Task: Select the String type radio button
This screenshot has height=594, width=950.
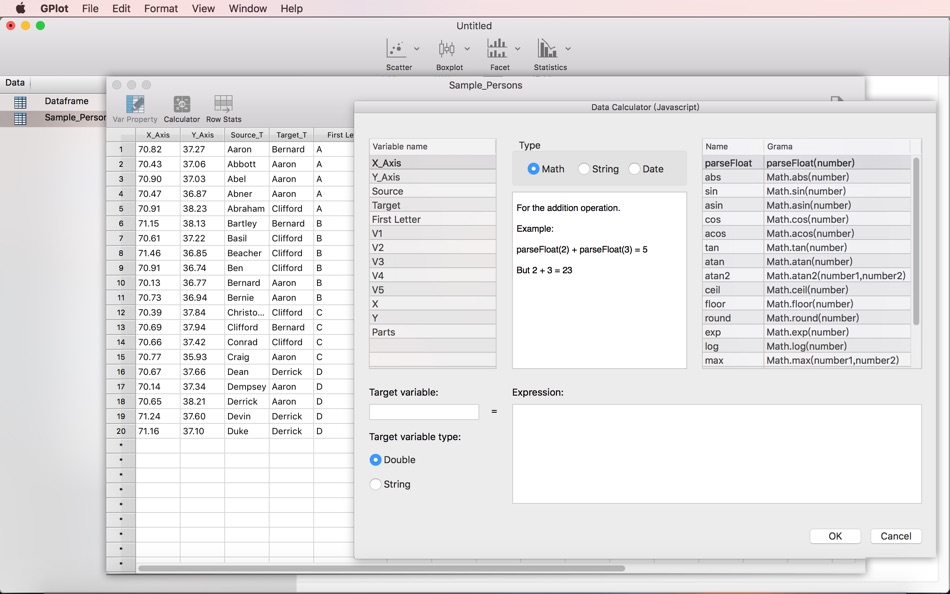Action: [584, 169]
